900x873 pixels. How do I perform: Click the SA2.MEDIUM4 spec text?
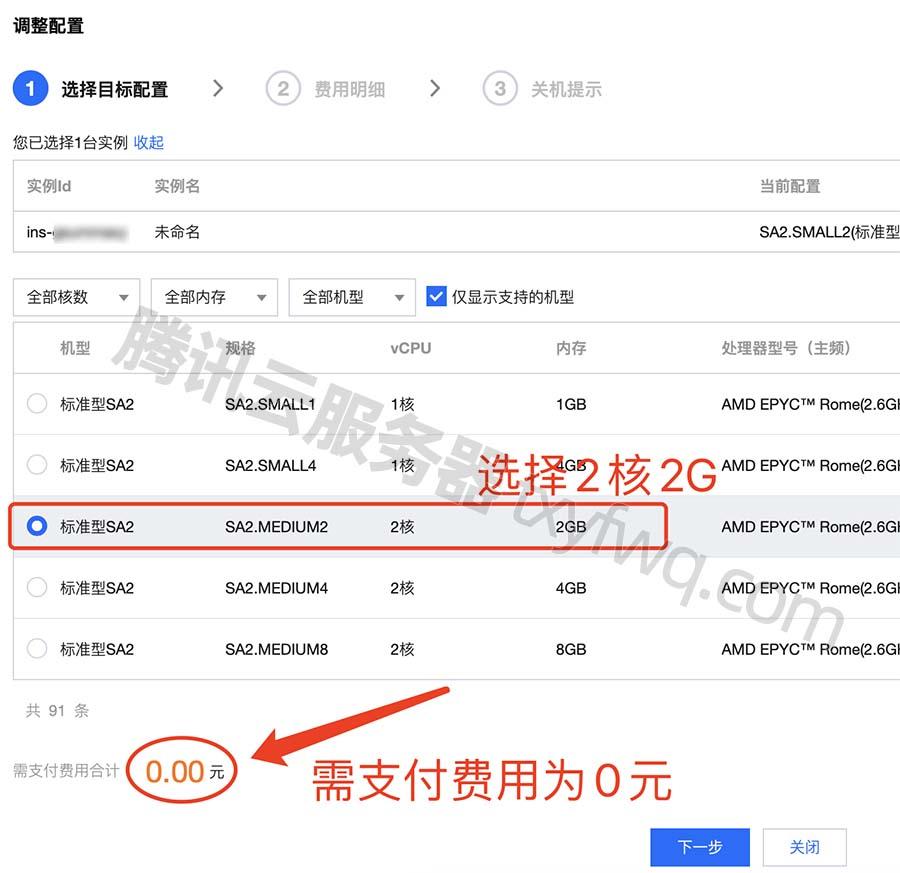coord(276,588)
